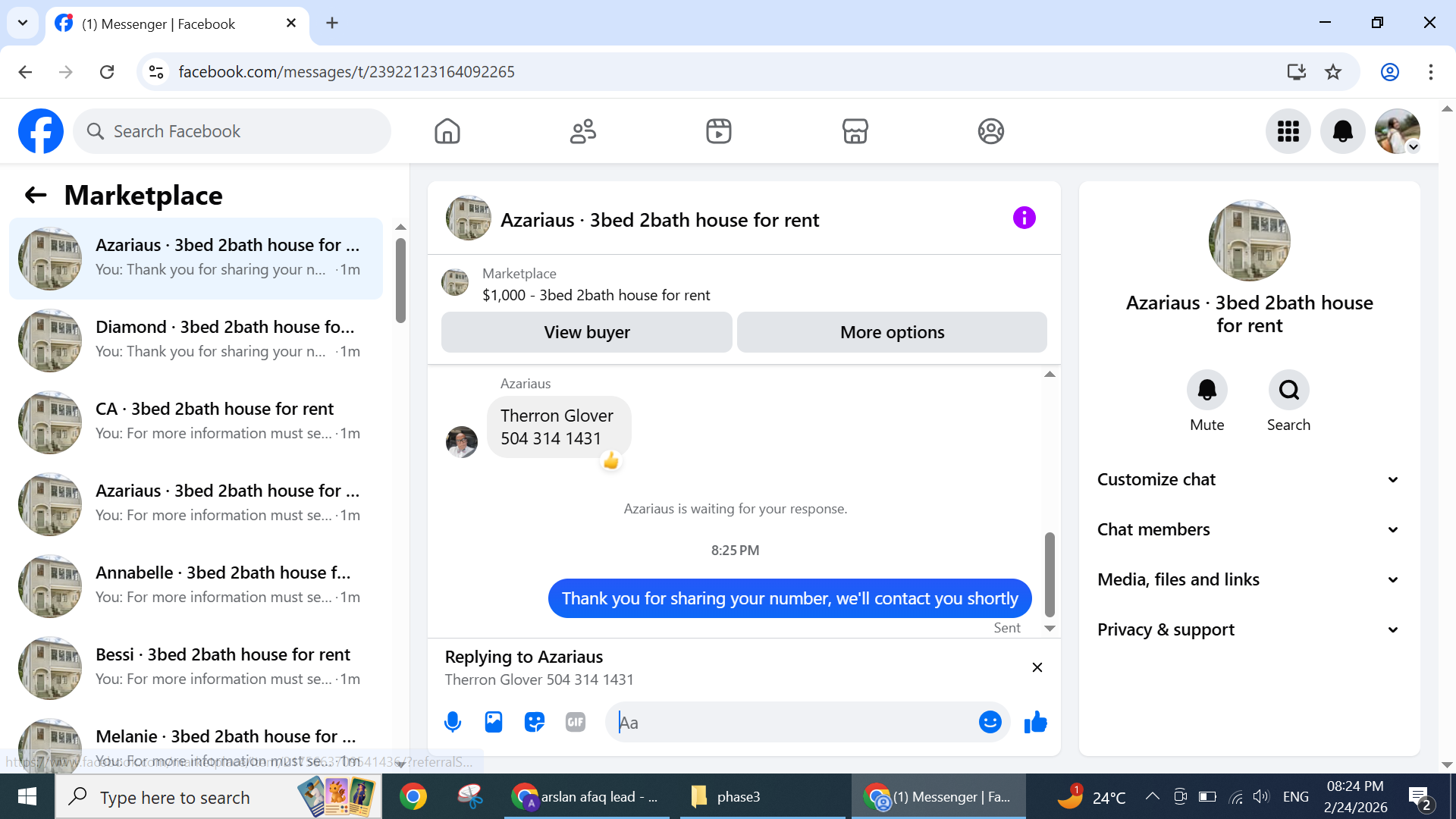Open conversation information purple icon
The width and height of the screenshot is (1456, 819).
click(1024, 218)
